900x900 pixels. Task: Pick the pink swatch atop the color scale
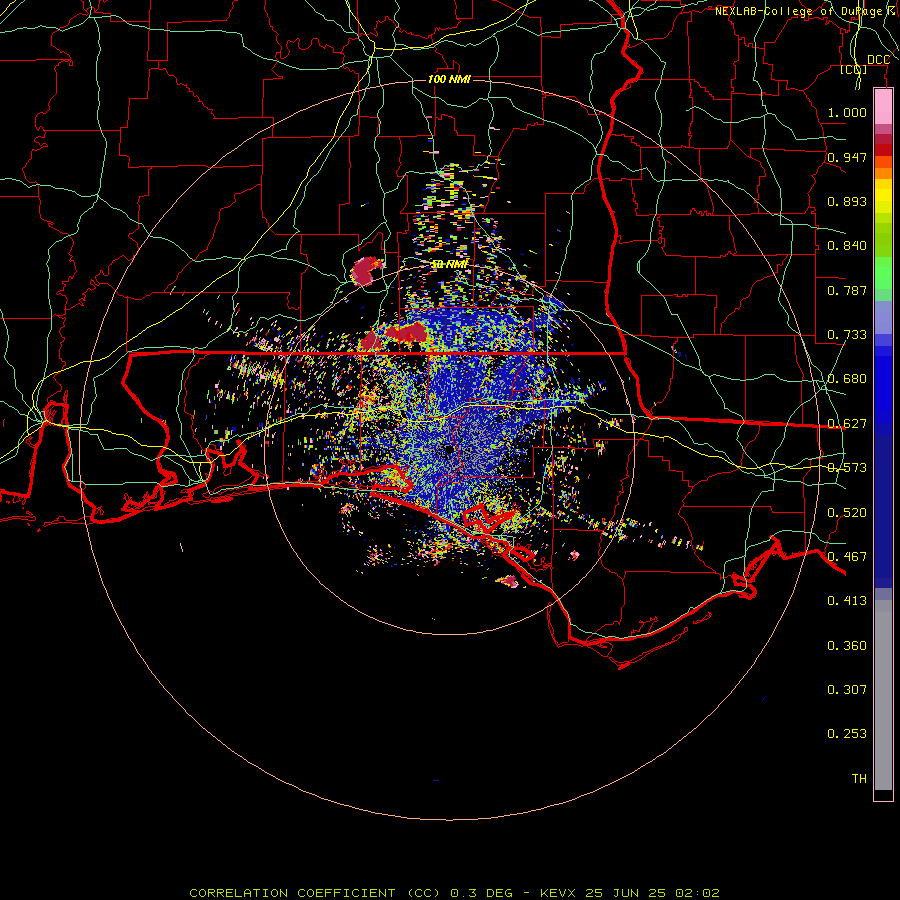tap(883, 107)
